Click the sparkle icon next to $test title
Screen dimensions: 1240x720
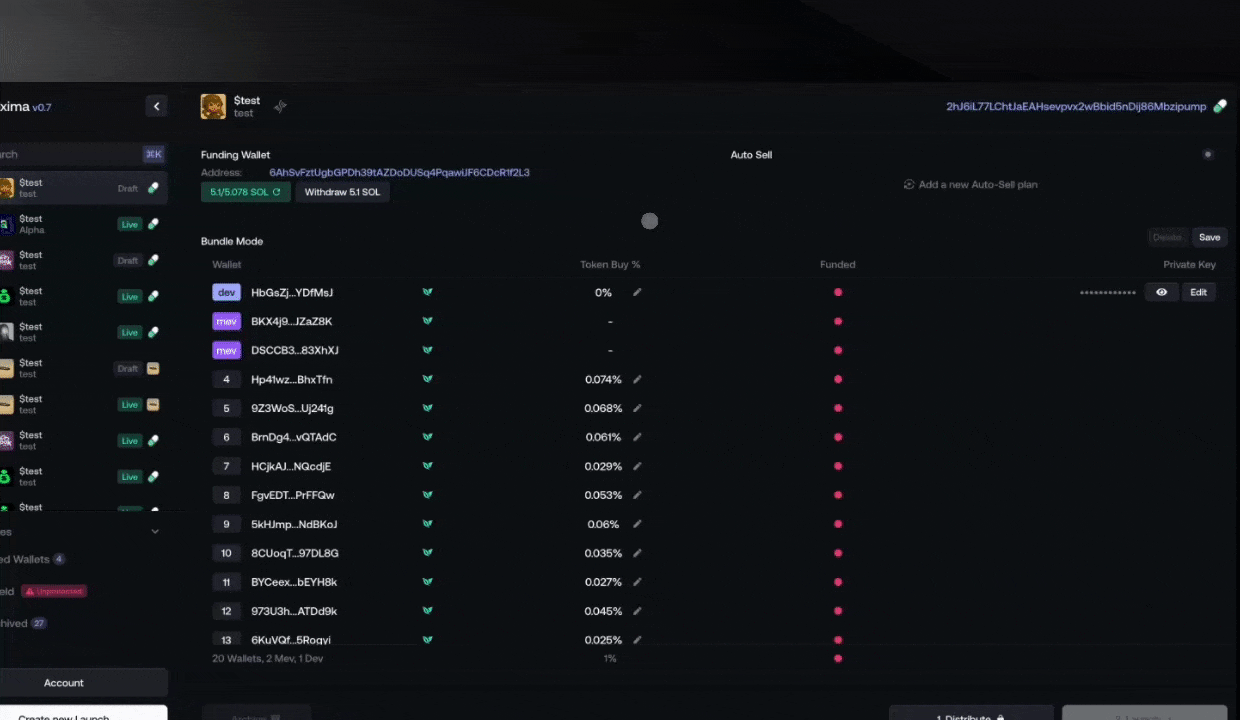pos(280,107)
